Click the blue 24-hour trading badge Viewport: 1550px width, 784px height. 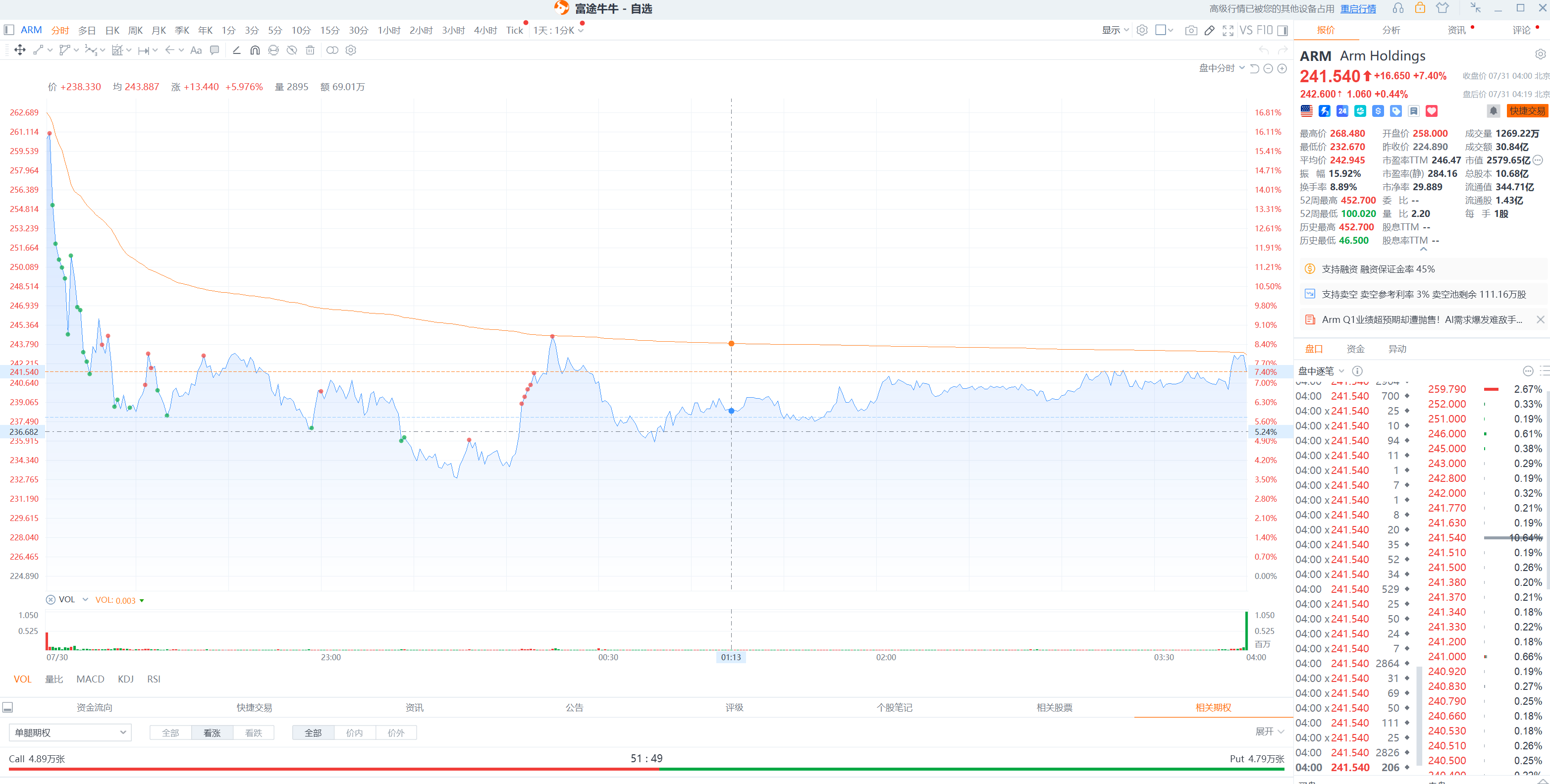click(x=1342, y=111)
